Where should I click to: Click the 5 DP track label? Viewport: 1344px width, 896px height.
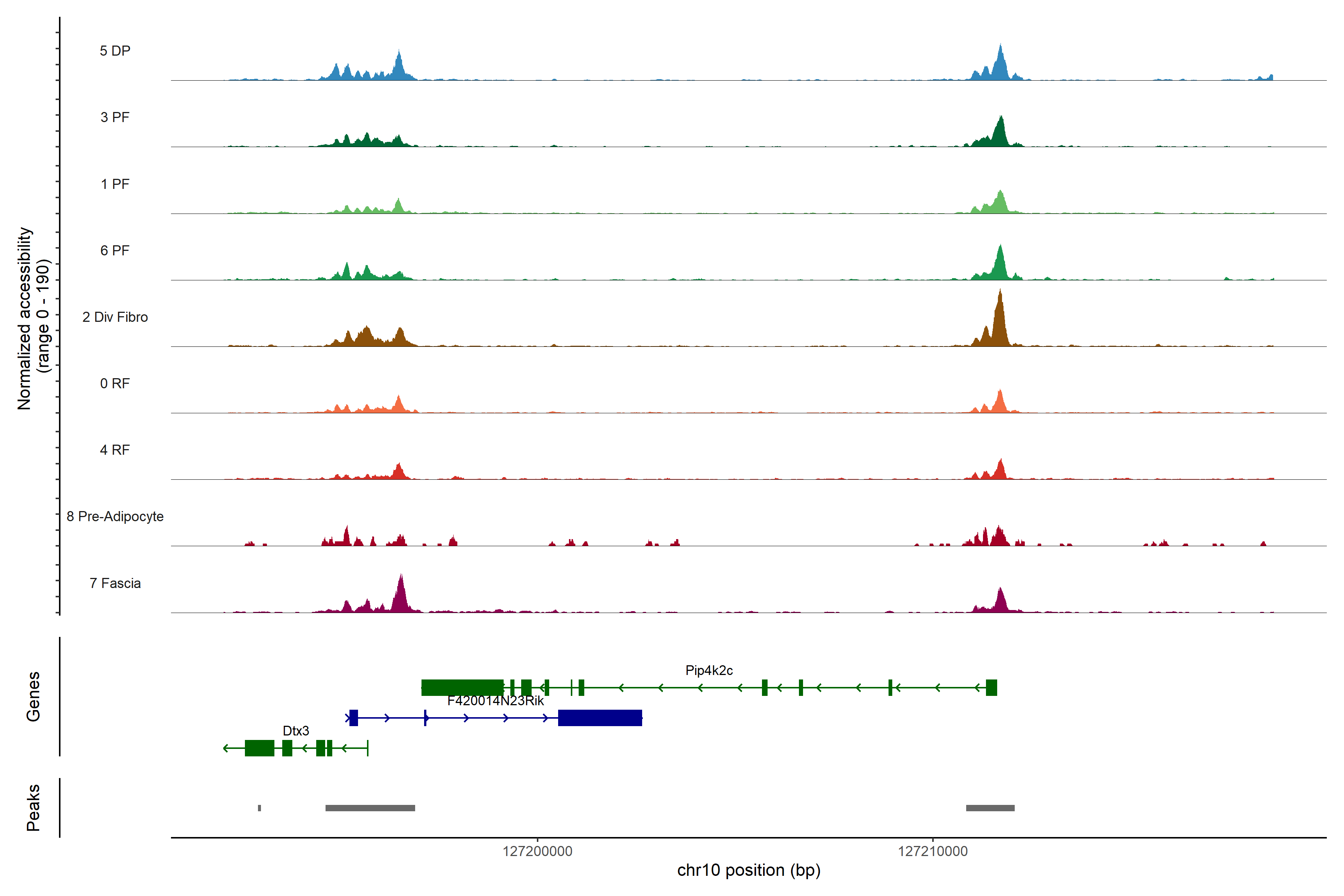tap(115, 51)
